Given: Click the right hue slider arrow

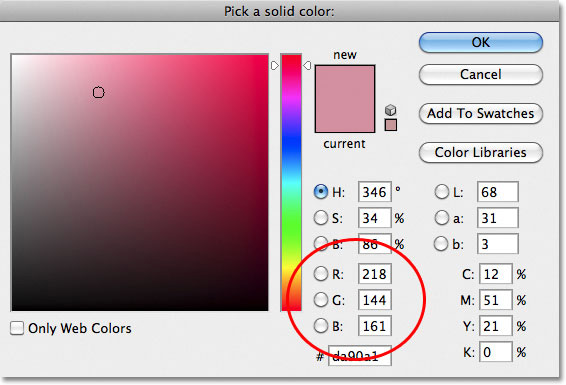Looking at the screenshot, I should (307, 65).
